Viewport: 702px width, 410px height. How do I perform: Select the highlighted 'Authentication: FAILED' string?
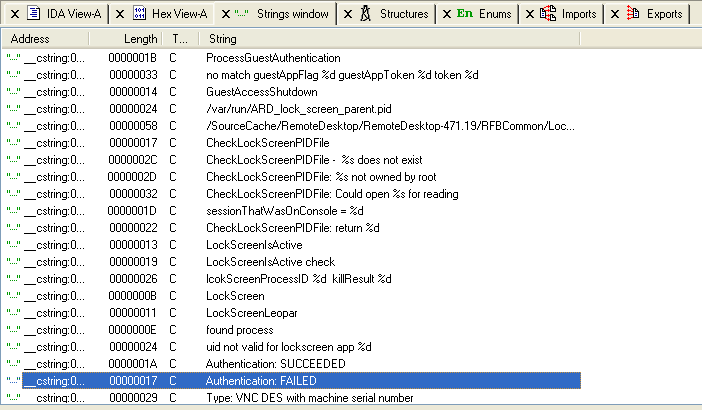pos(261,381)
